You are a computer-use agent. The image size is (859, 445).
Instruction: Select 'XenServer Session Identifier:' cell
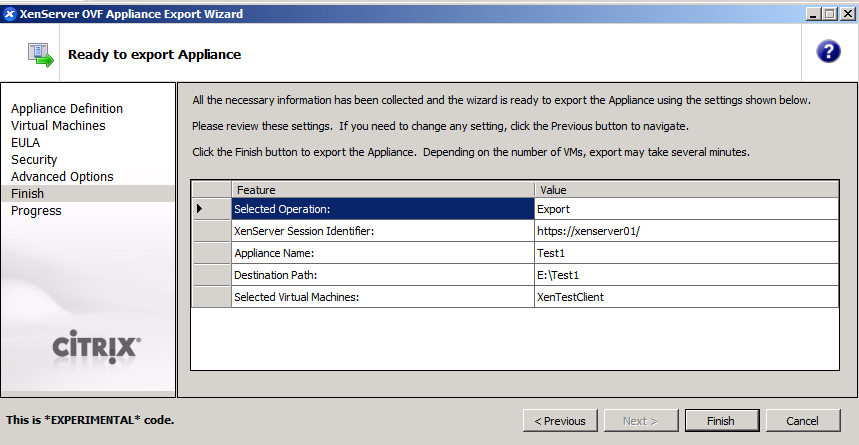click(x=382, y=231)
